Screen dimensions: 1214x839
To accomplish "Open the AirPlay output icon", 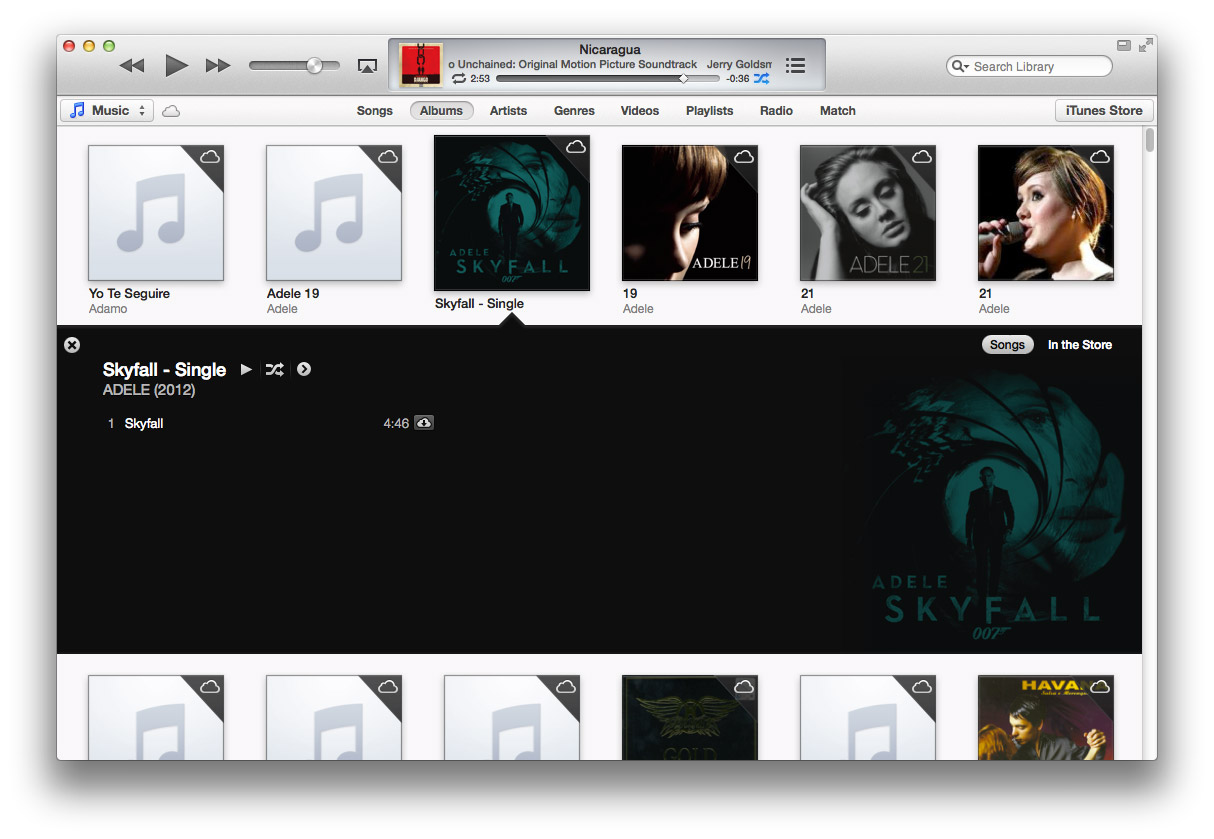I will point(367,66).
